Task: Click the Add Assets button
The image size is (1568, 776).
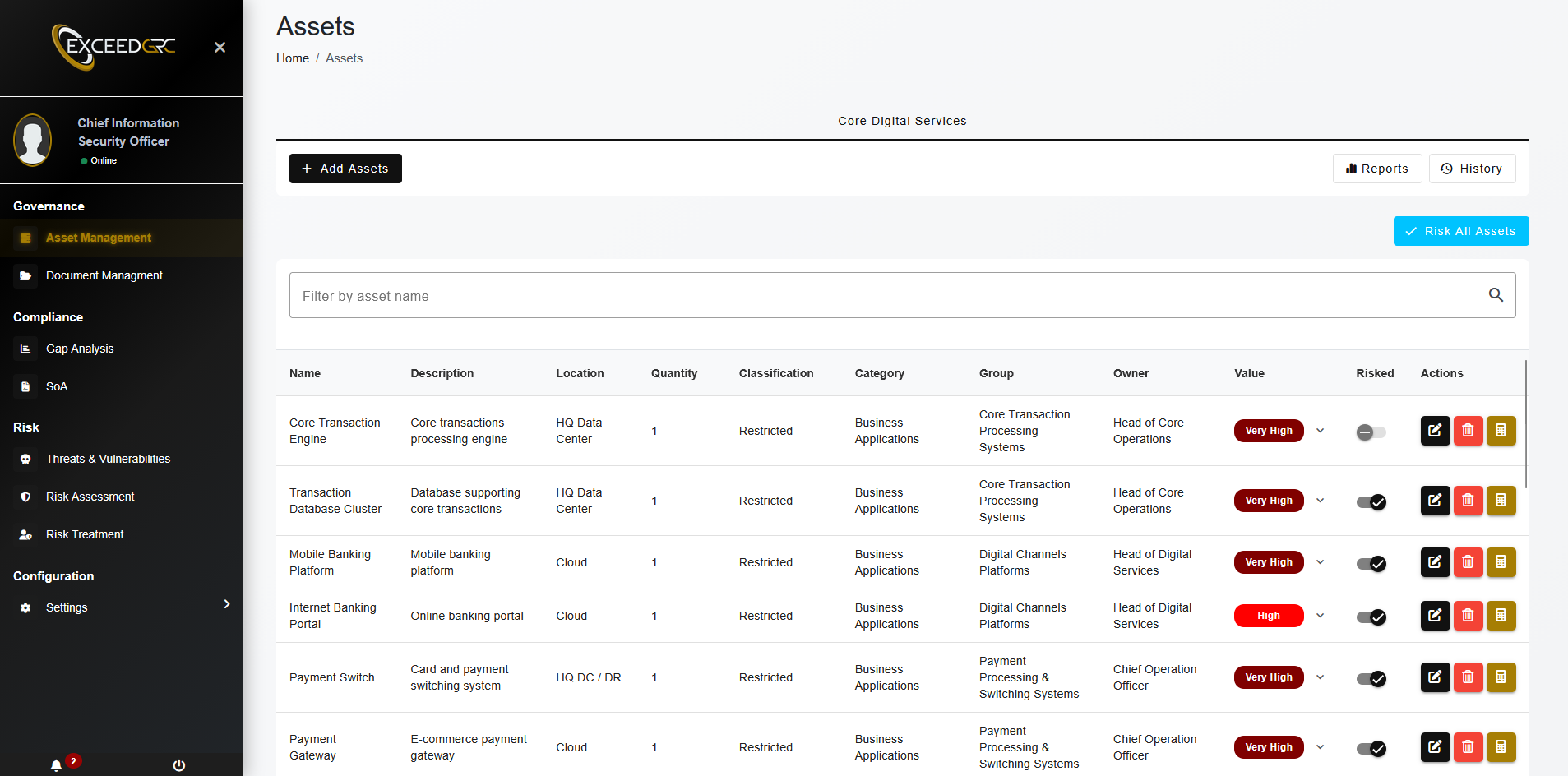Action: pyautogui.click(x=345, y=169)
